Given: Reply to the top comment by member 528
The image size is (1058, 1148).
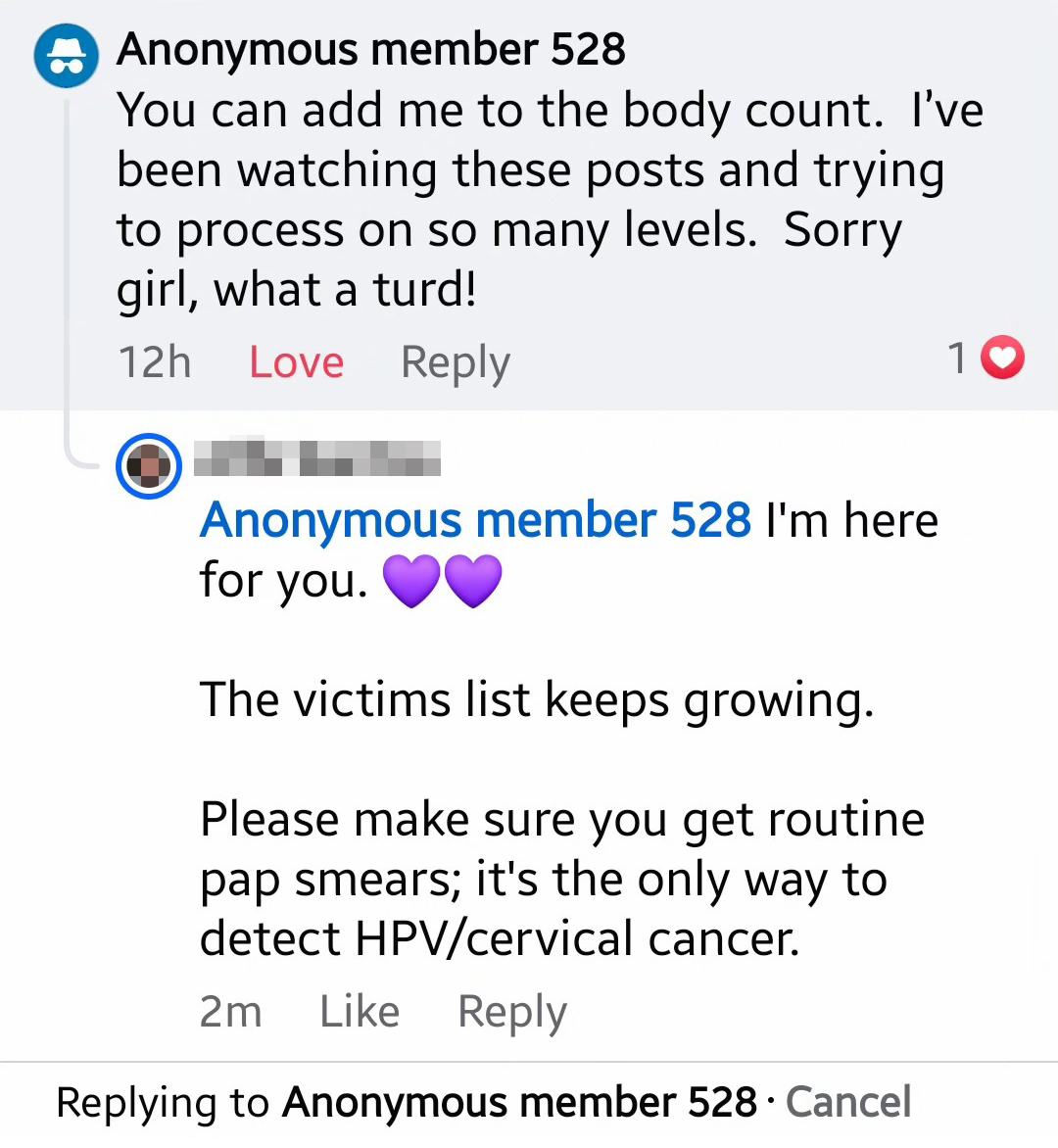Looking at the screenshot, I should click(x=455, y=361).
